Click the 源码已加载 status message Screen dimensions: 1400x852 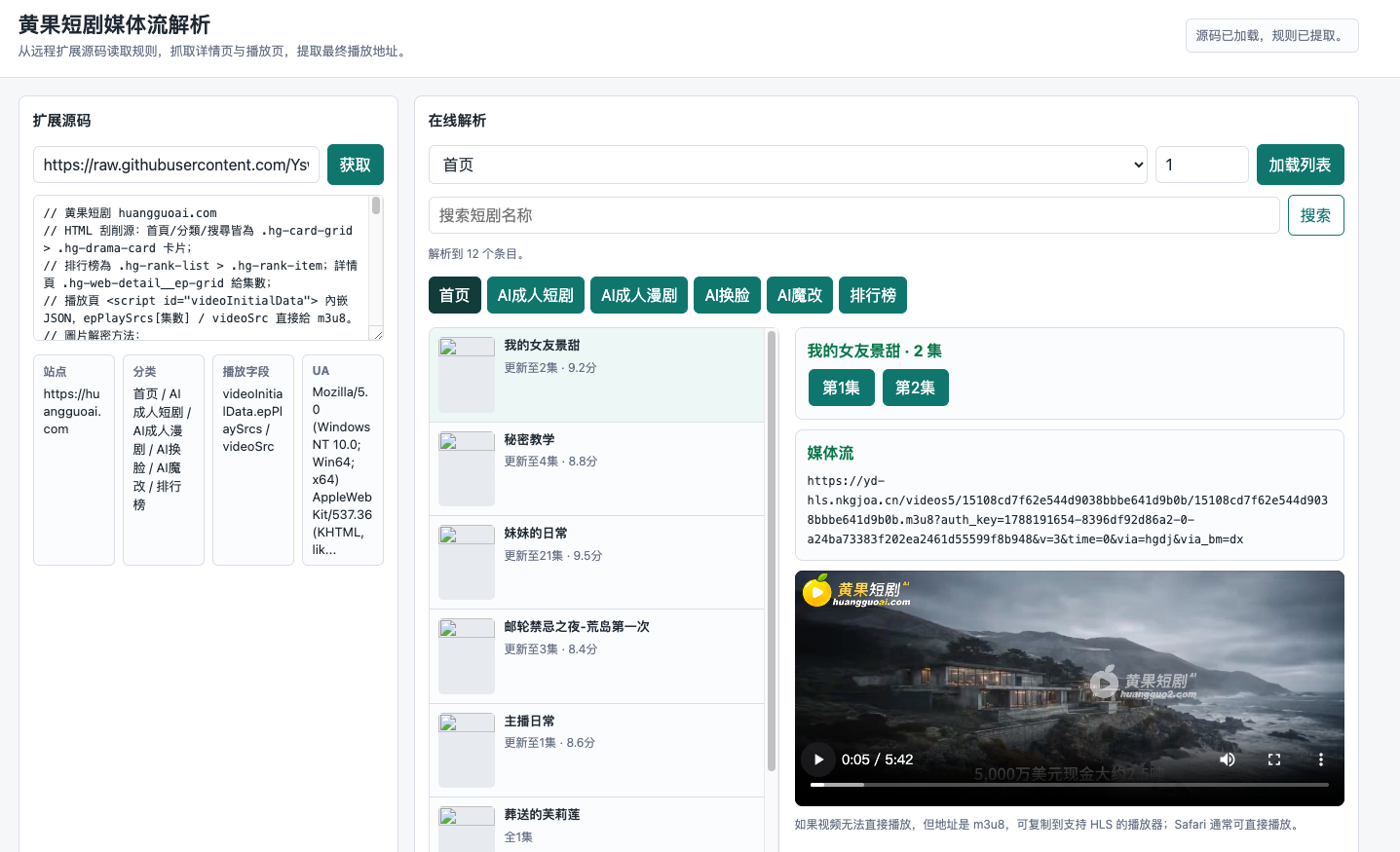[1272, 36]
